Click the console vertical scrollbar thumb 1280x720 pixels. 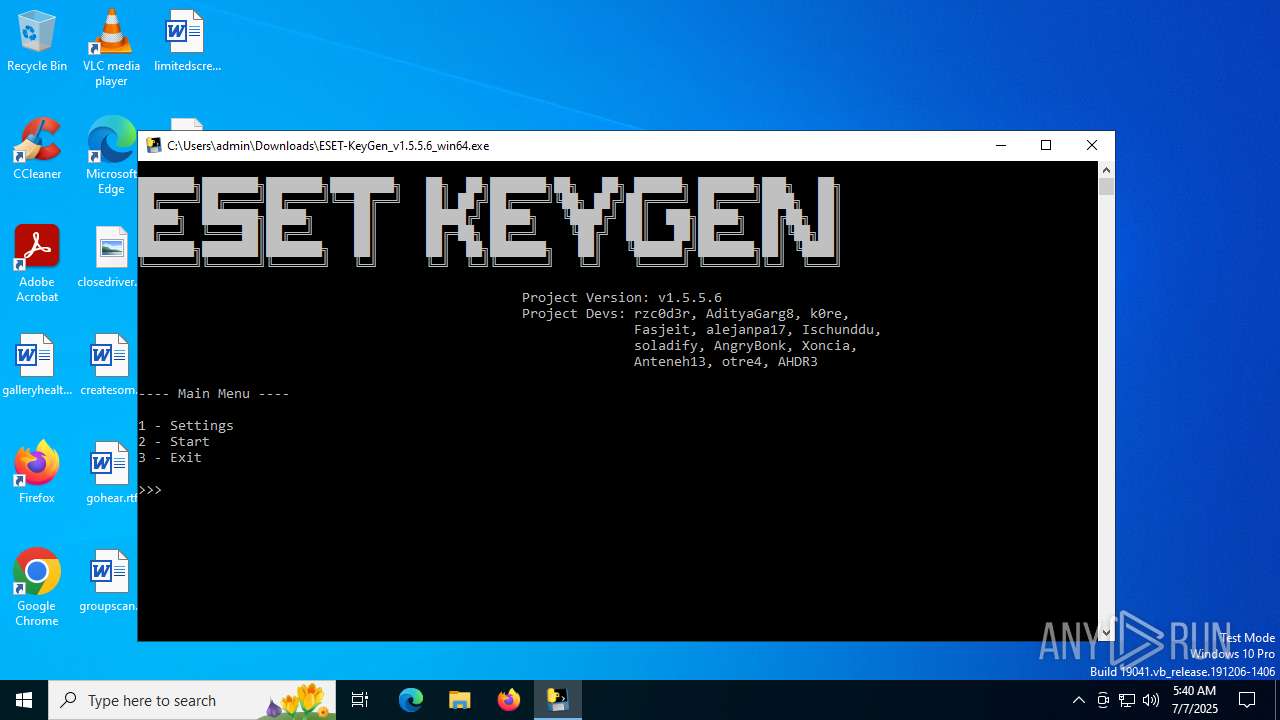(1106, 186)
